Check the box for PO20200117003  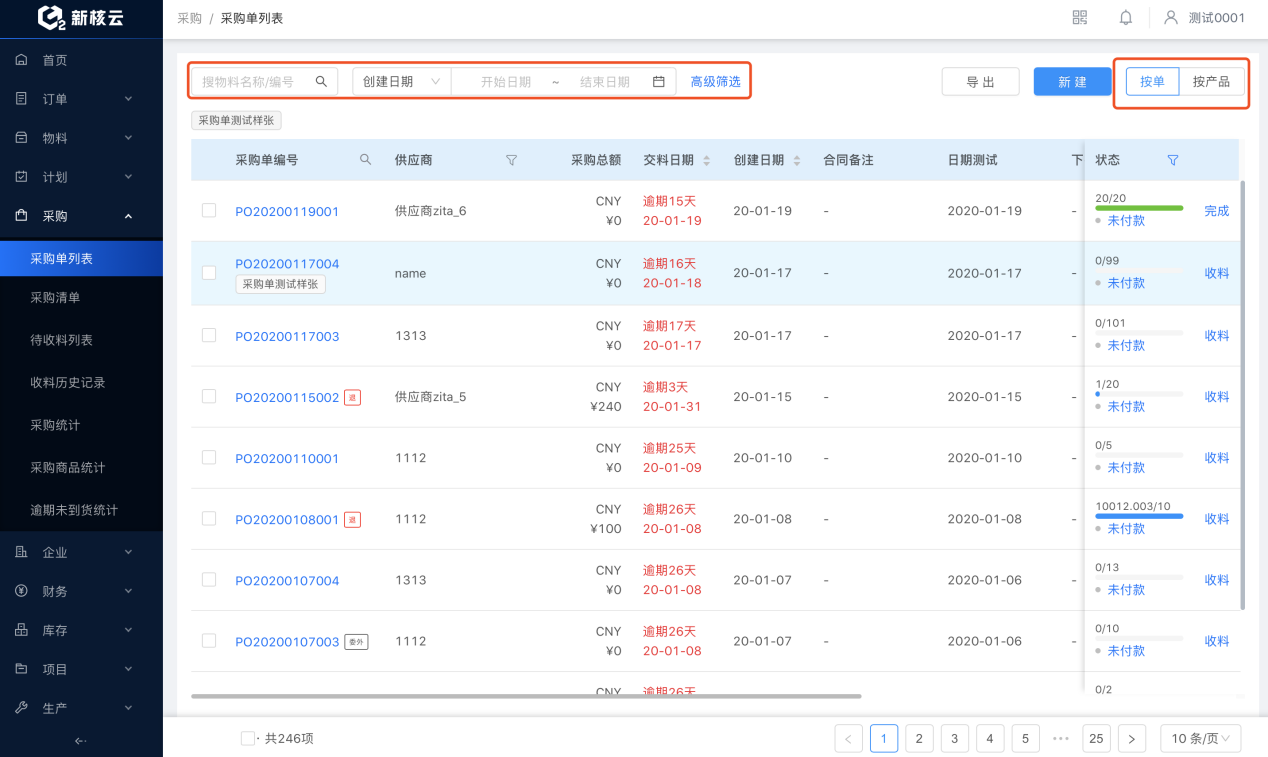pyautogui.click(x=209, y=335)
